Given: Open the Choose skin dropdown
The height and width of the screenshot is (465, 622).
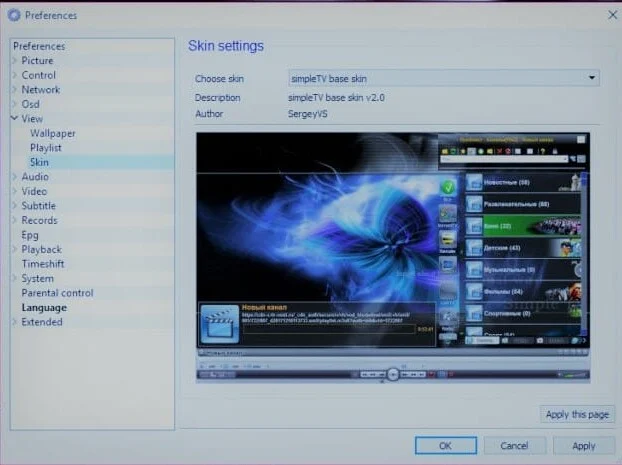Looking at the screenshot, I should click(x=443, y=78).
